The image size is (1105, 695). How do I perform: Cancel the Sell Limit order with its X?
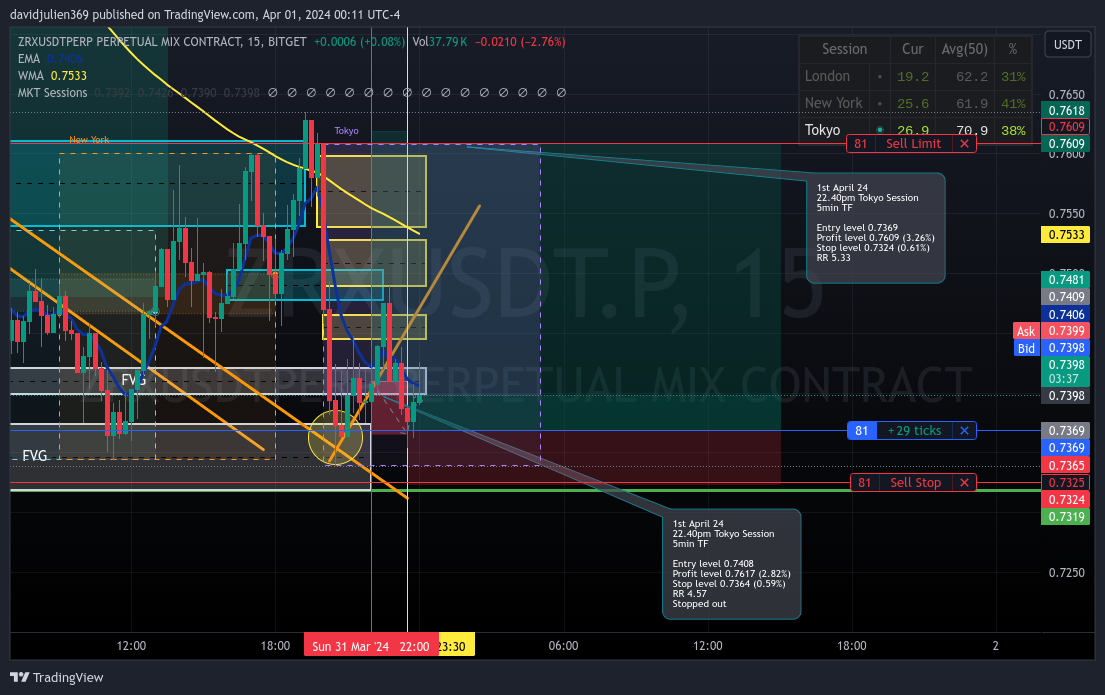(x=964, y=144)
